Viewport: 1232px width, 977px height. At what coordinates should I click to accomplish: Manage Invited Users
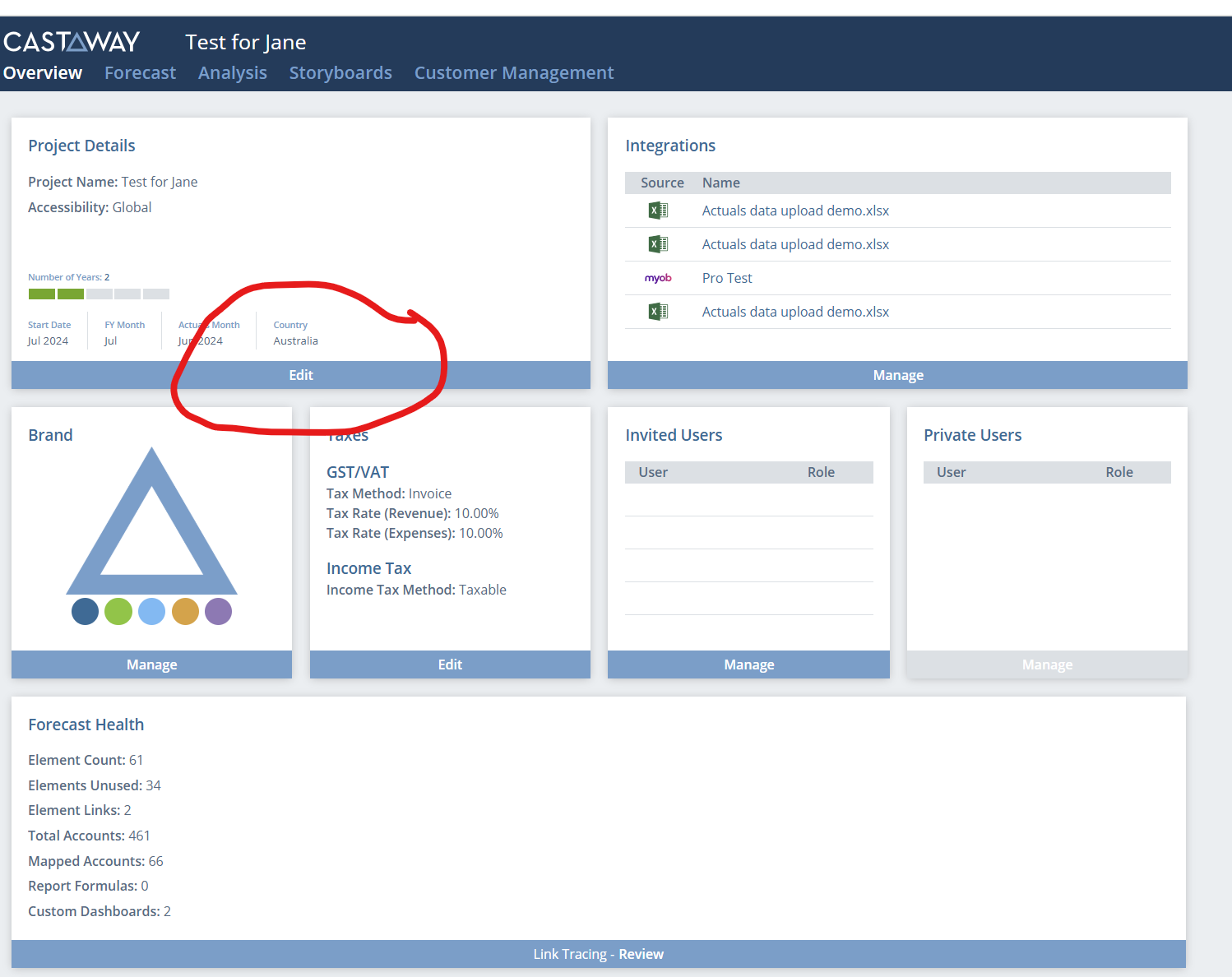tap(748, 664)
